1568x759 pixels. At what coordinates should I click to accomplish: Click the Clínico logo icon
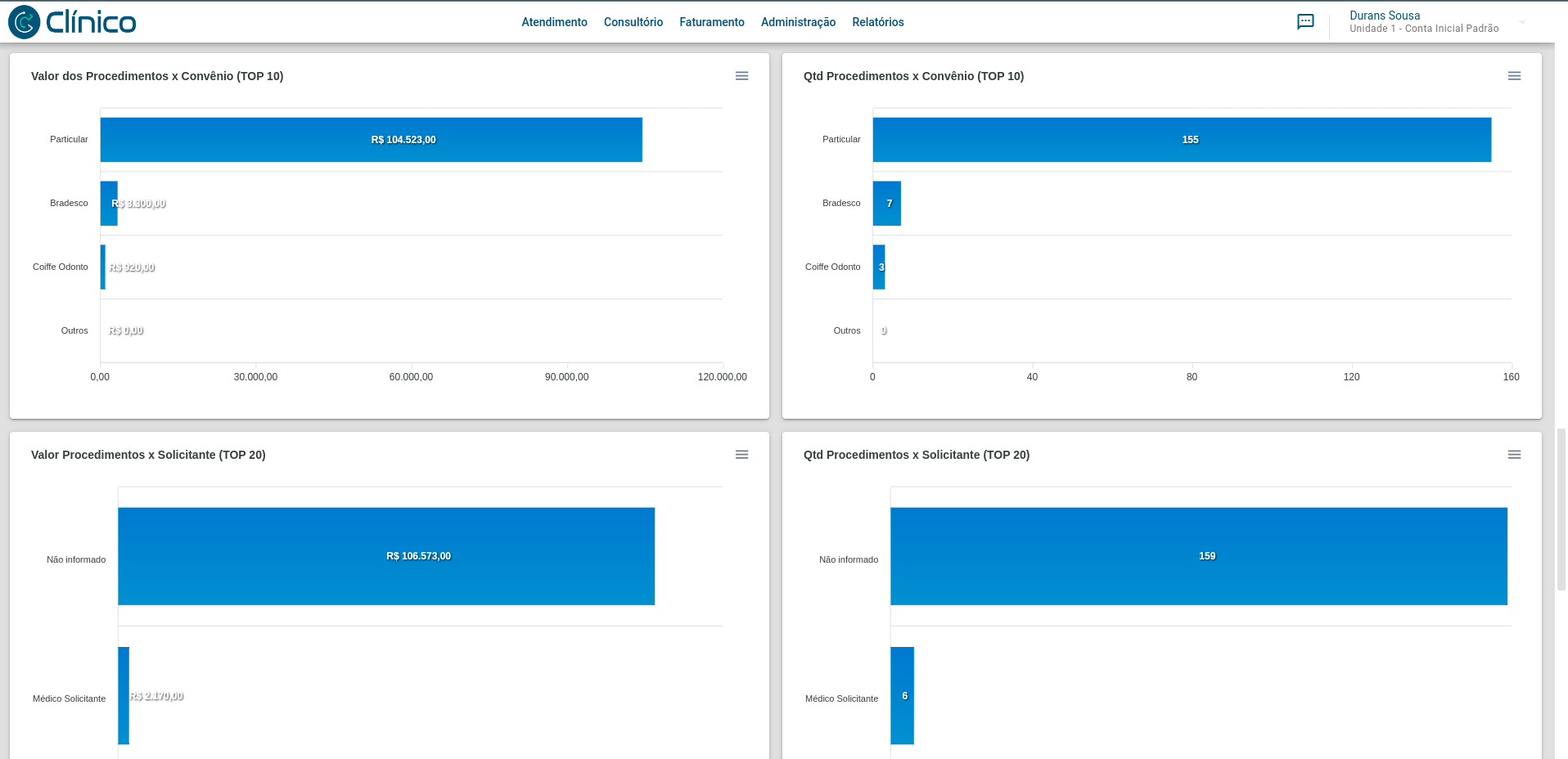click(25, 22)
